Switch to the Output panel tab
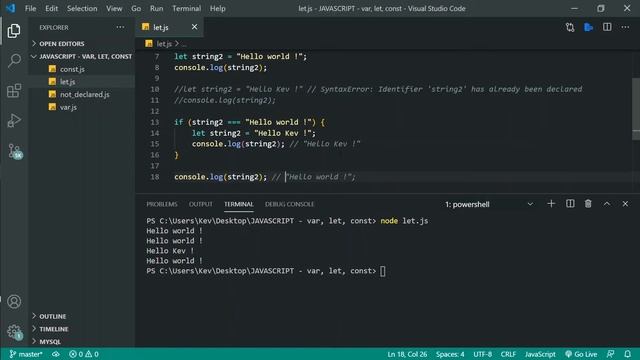Screen dimensions: 640x360 (x=200, y=204)
